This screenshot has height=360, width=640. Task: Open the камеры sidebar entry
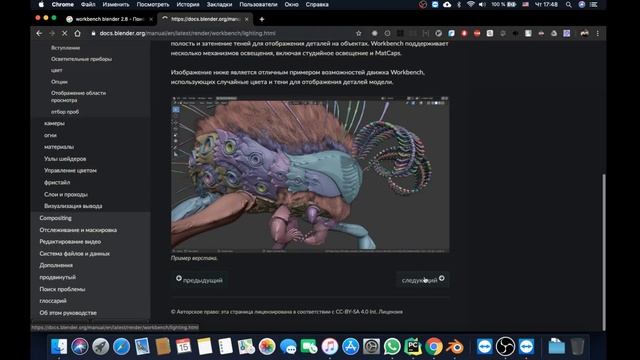[x=54, y=123]
